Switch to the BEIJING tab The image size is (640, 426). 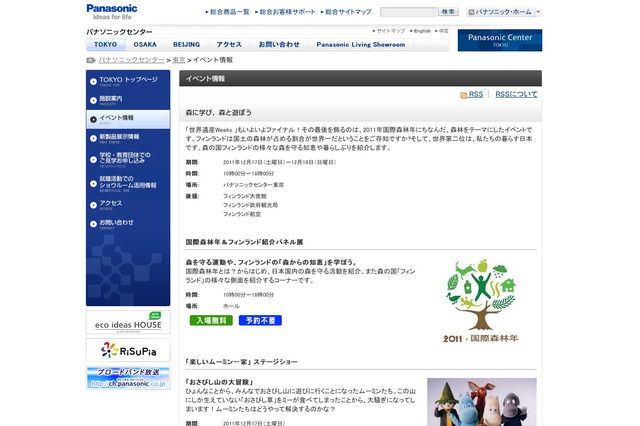pyautogui.click(x=186, y=45)
